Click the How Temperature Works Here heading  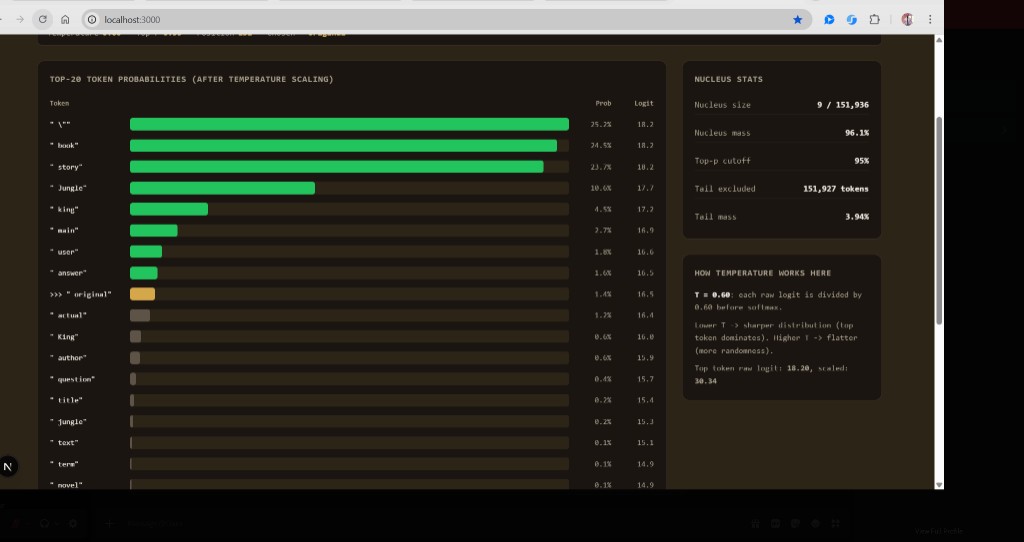pyautogui.click(x=763, y=273)
